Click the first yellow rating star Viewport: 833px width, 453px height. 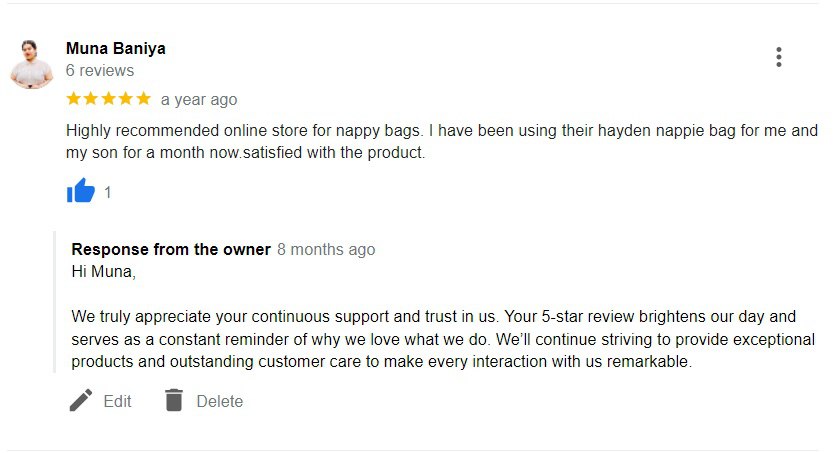pos(74,99)
